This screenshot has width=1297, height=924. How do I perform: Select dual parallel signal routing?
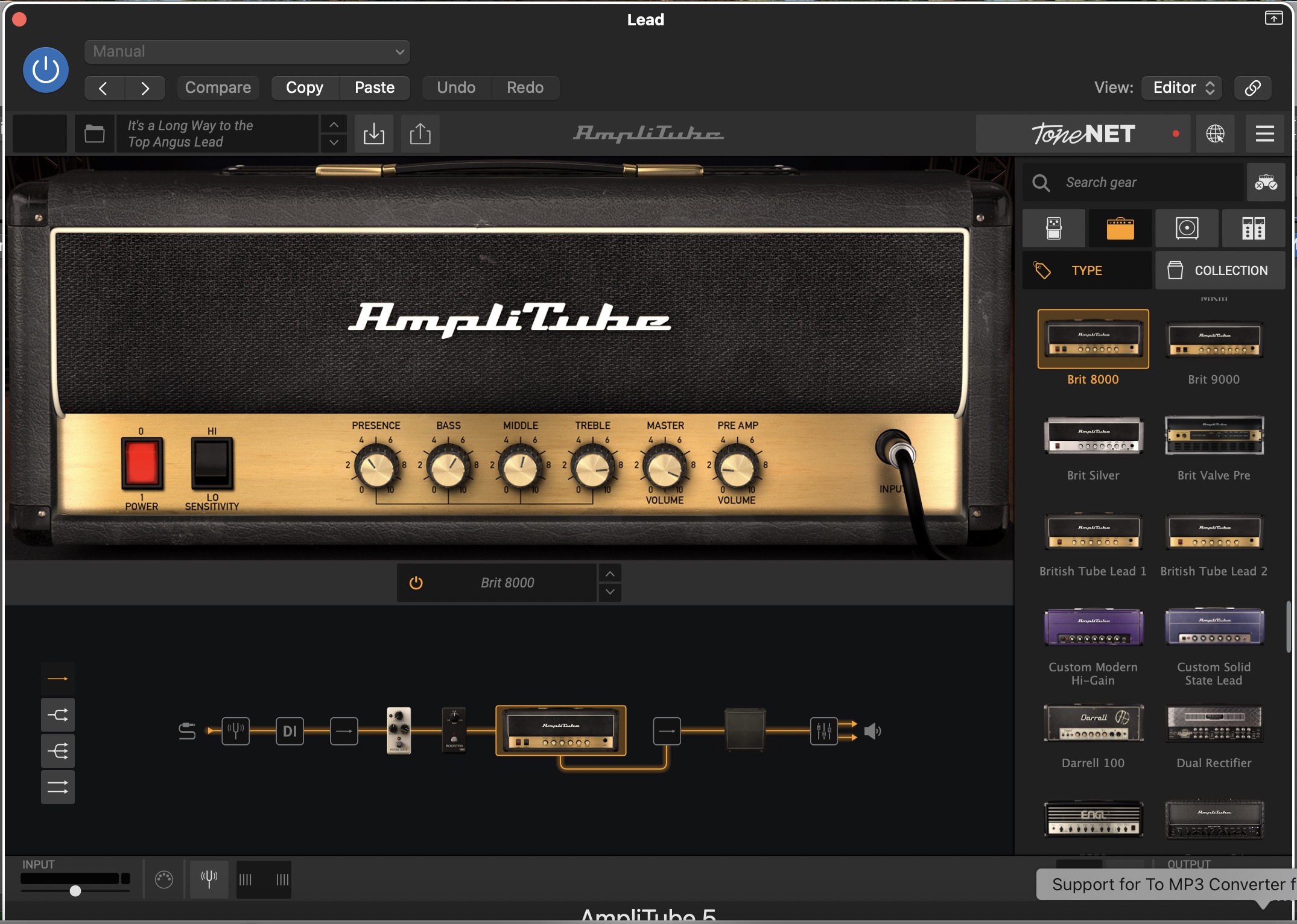[x=58, y=787]
